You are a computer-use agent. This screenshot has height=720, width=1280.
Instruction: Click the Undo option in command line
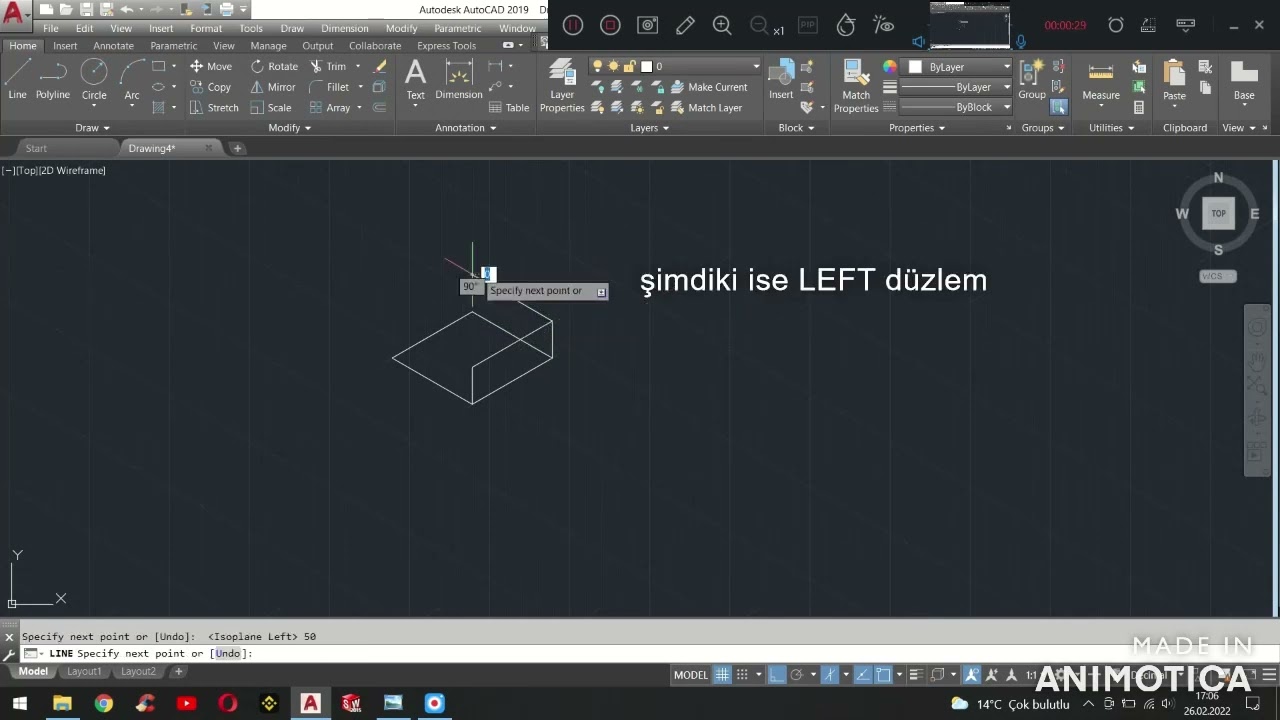pos(227,654)
